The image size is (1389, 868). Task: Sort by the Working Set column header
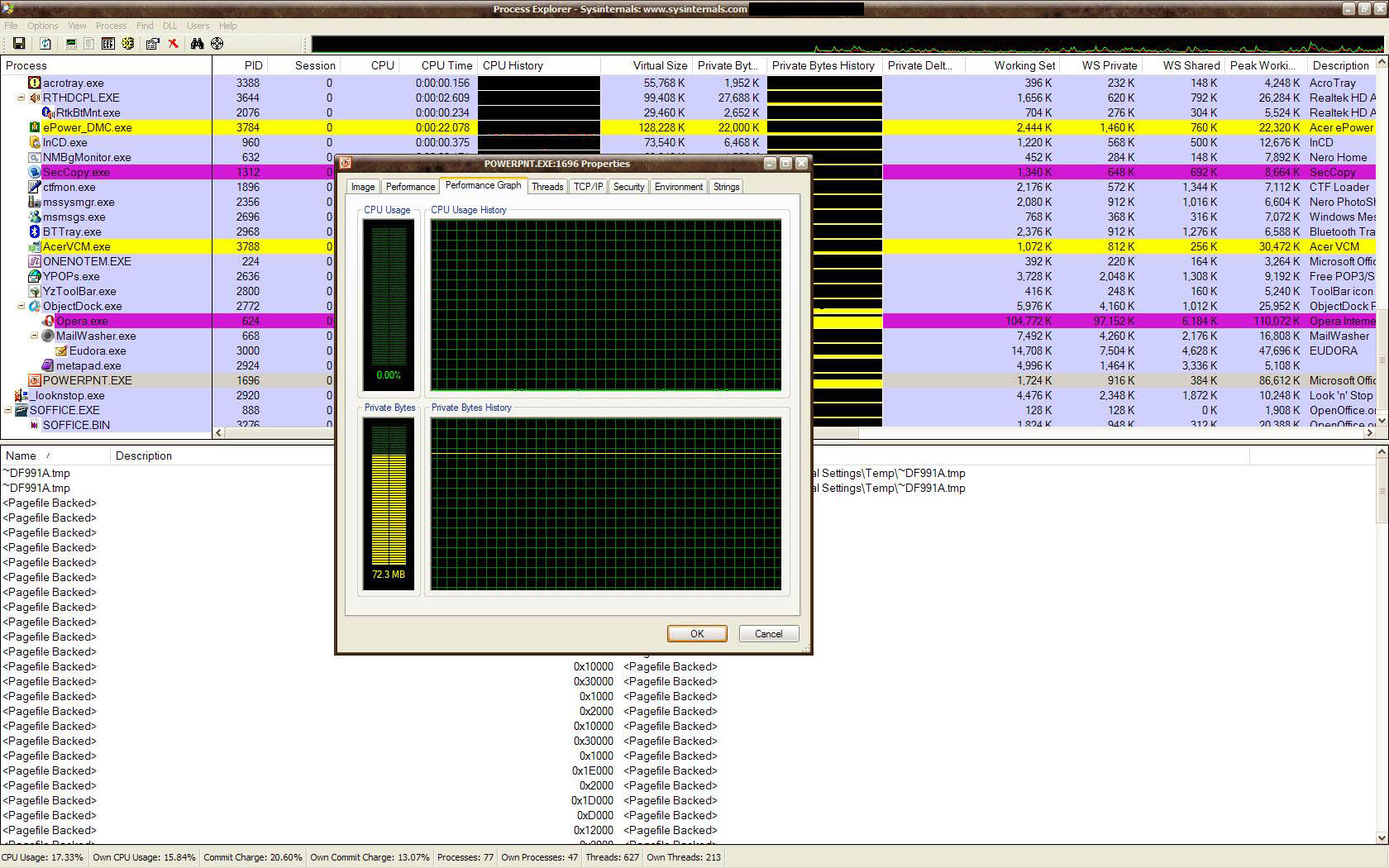pos(1012,65)
